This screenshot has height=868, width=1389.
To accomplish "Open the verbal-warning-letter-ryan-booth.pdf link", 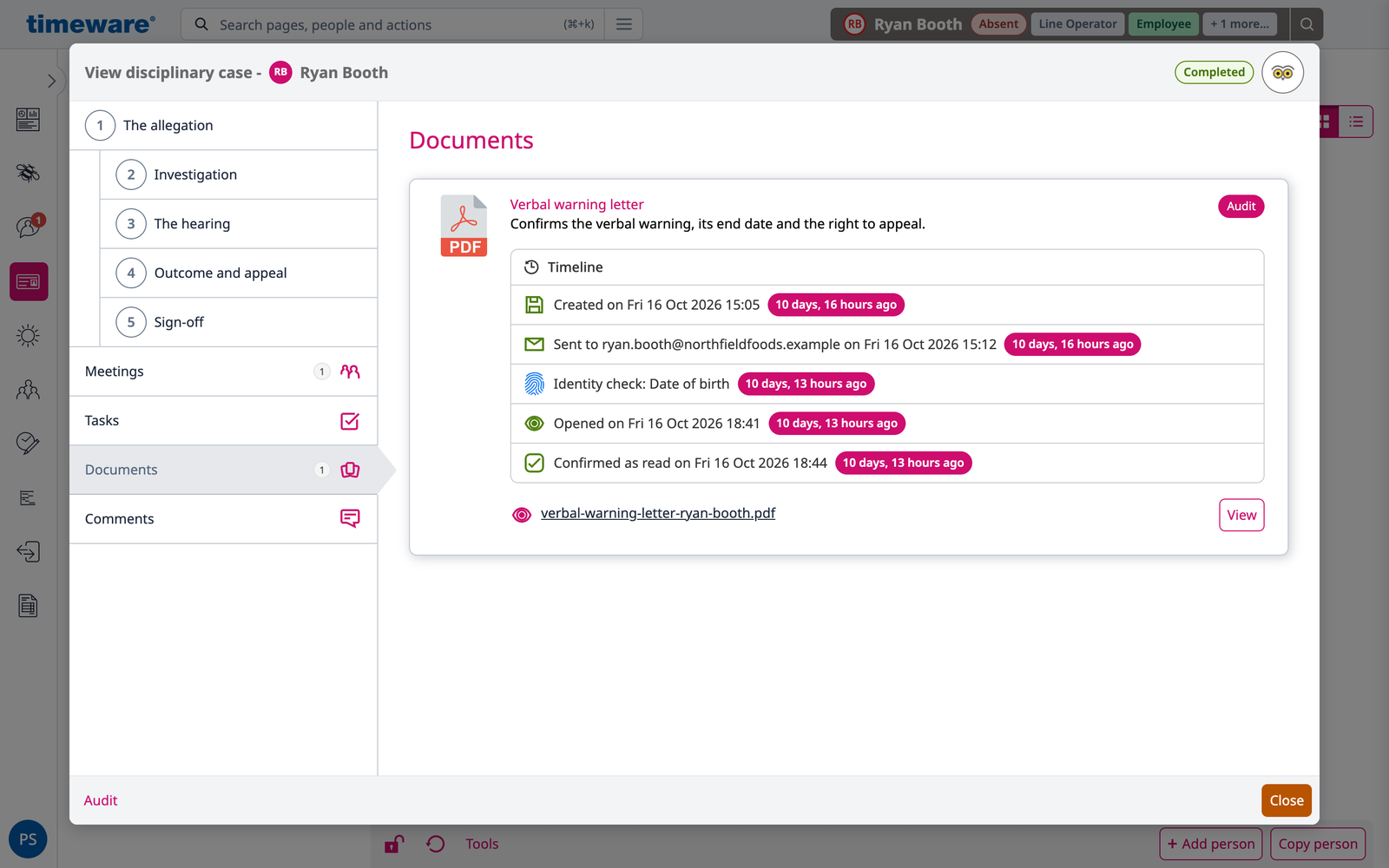I will point(658,513).
